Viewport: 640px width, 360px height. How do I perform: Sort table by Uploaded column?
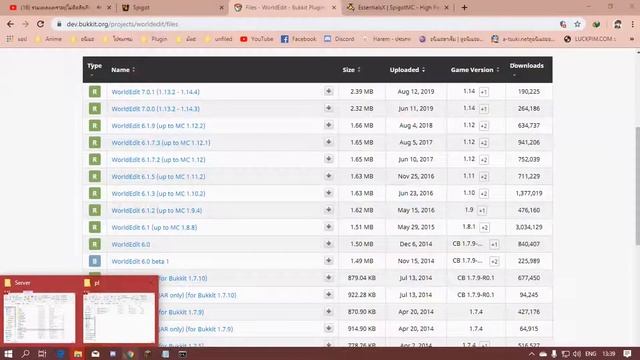click(407, 70)
